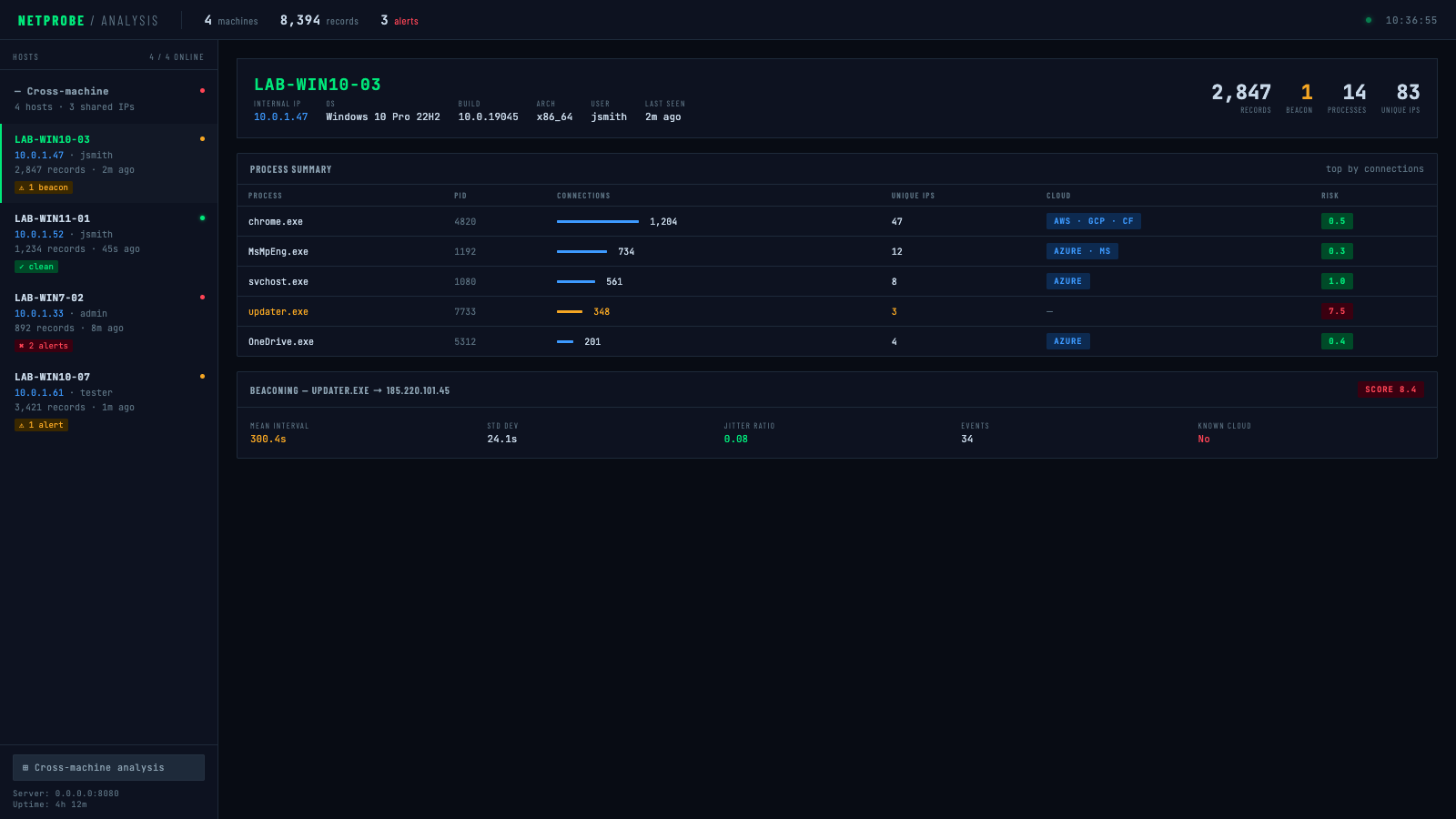Click the IP 10.0.1.52 in sidebar
The image size is (1456, 819).
tap(39, 235)
